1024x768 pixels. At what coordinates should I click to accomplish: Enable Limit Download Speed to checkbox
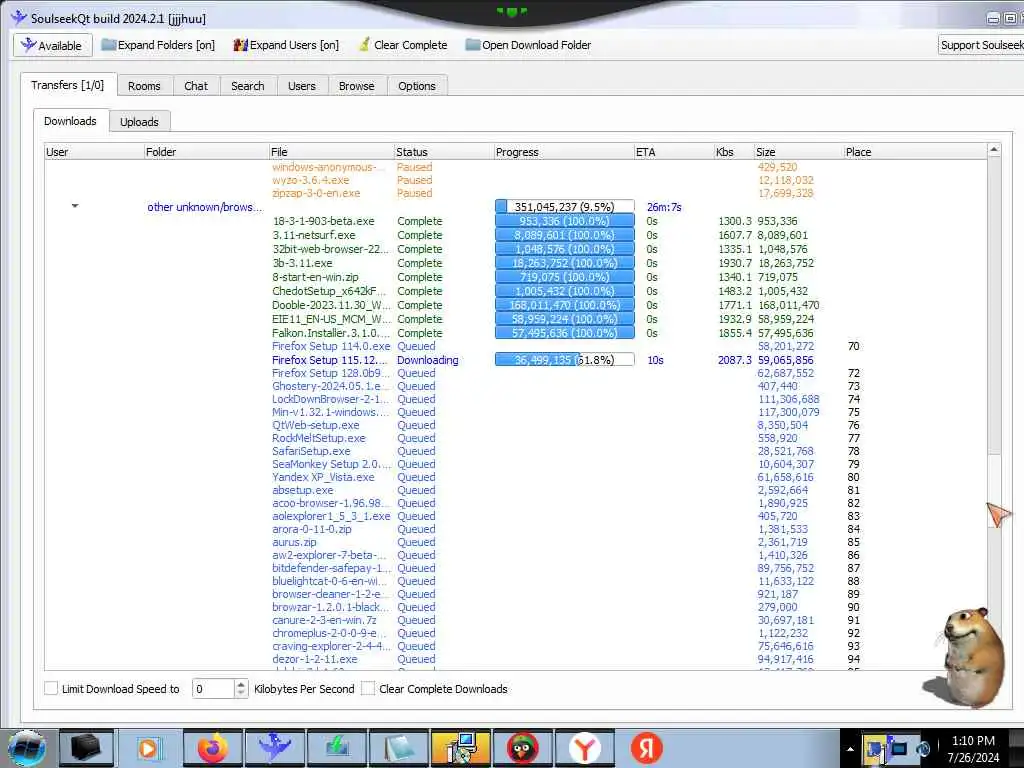(51, 688)
